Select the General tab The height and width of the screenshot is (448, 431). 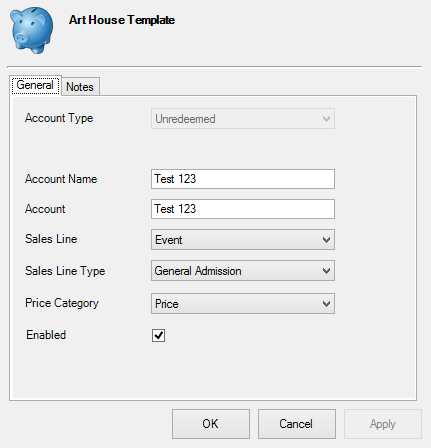coord(35,85)
